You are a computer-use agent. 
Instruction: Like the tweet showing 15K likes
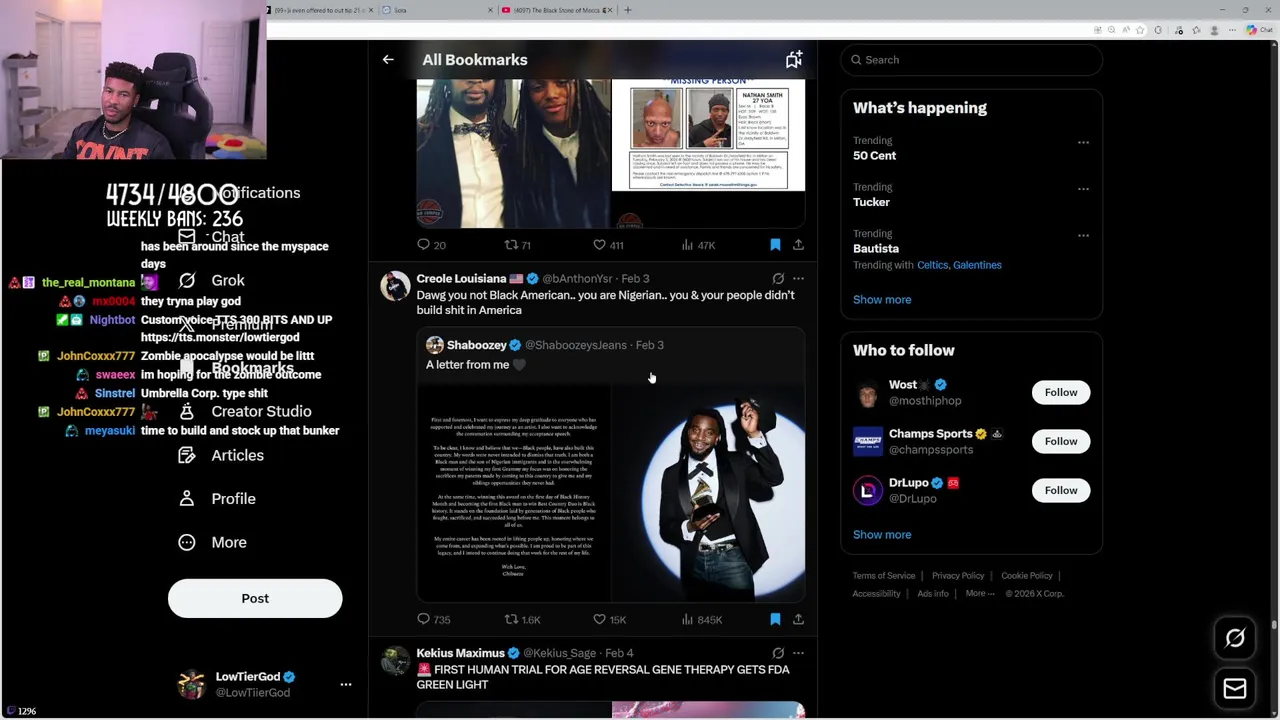click(609, 620)
